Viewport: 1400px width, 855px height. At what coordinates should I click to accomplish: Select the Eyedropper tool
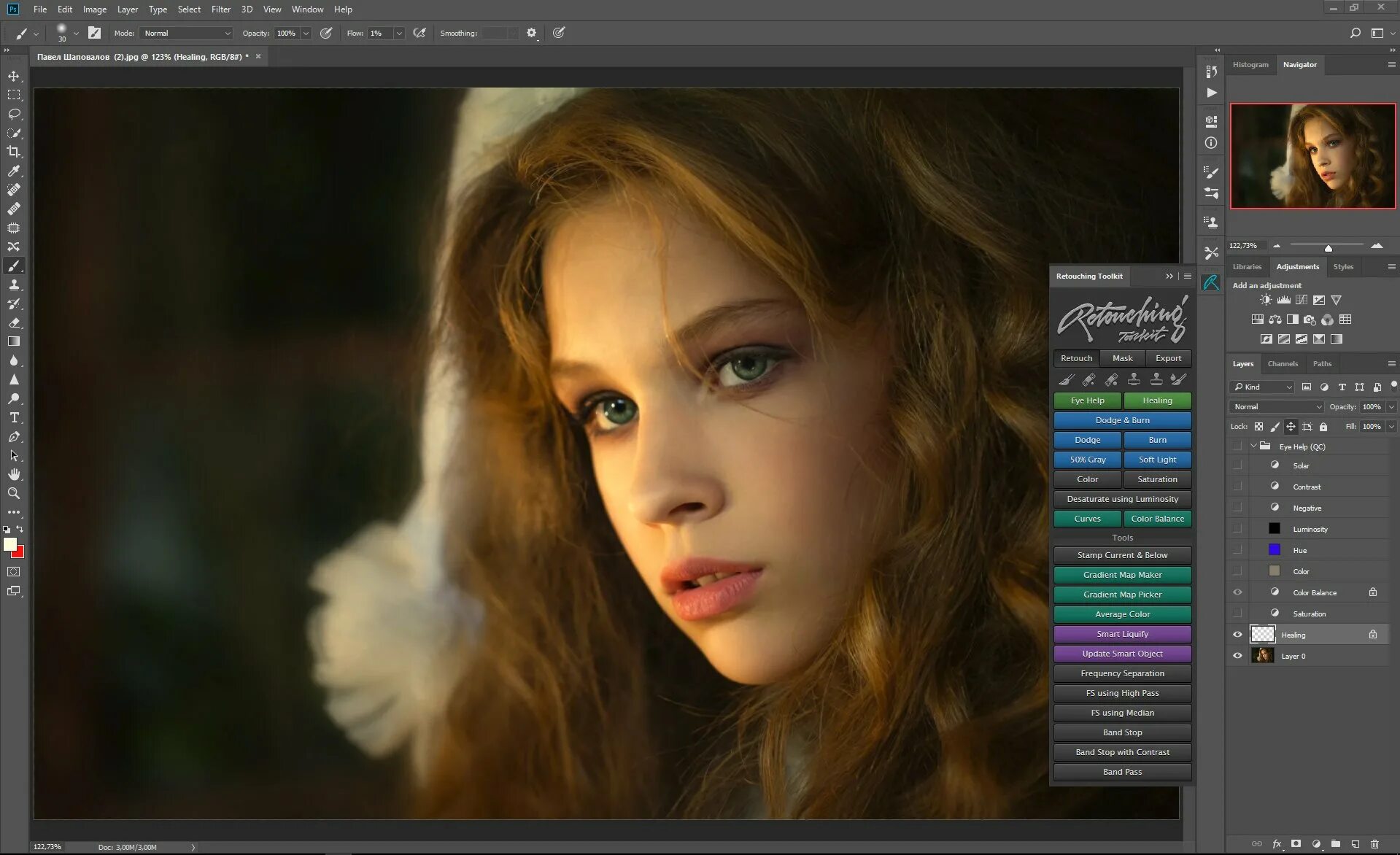(x=14, y=171)
